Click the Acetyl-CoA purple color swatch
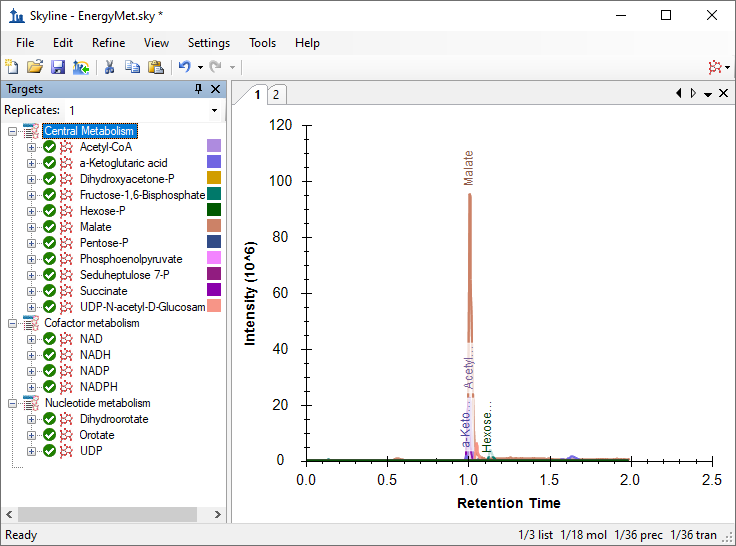The image size is (736, 546). click(214, 146)
